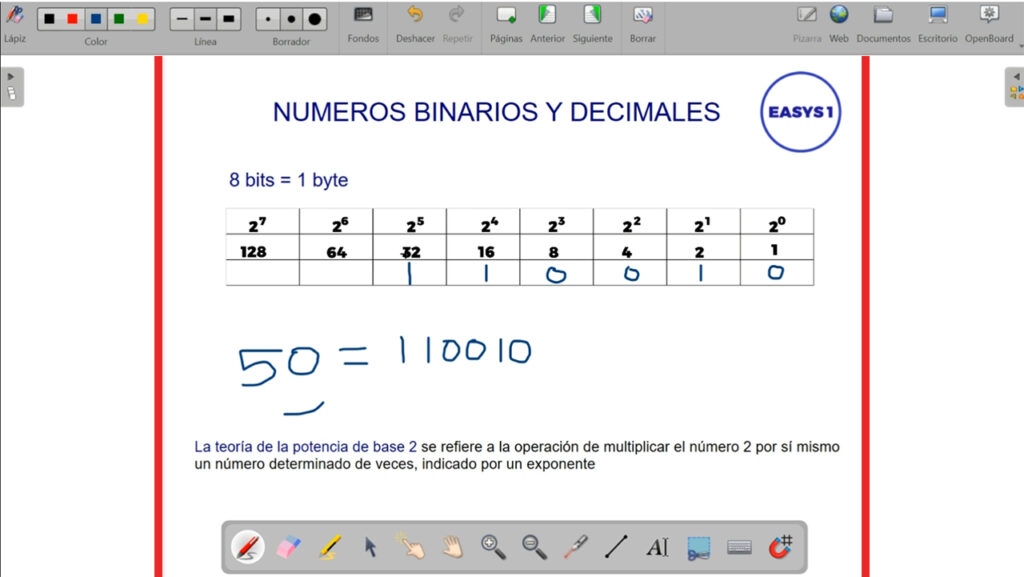Select the eraser tool in bottom palette
The width and height of the screenshot is (1024, 577).
[x=288, y=547]
